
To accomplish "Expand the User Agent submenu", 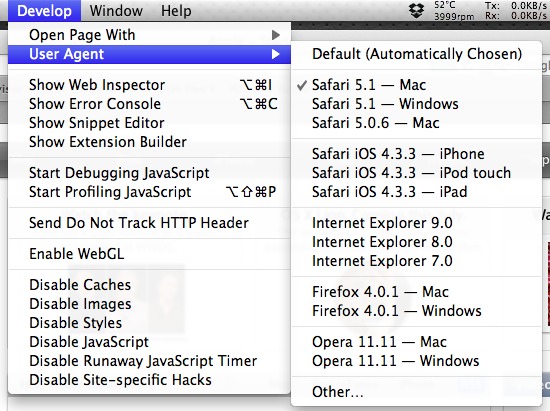I will click(x=149, y=54).
